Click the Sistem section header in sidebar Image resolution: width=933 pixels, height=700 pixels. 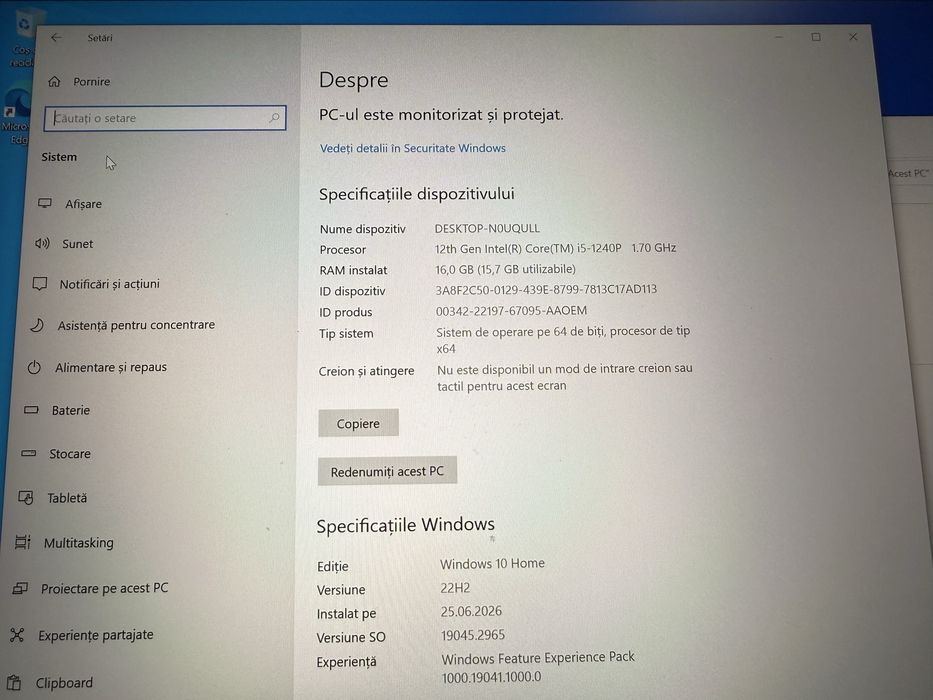pos(59,157)
